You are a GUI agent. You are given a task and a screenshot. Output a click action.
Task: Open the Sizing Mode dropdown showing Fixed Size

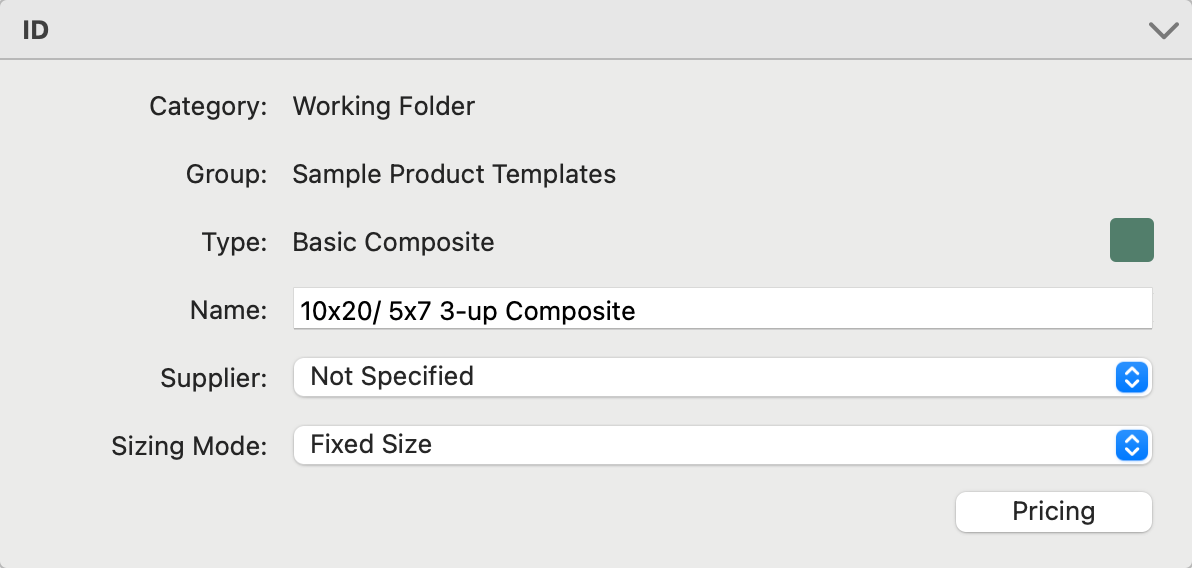(x=700, y=445)
